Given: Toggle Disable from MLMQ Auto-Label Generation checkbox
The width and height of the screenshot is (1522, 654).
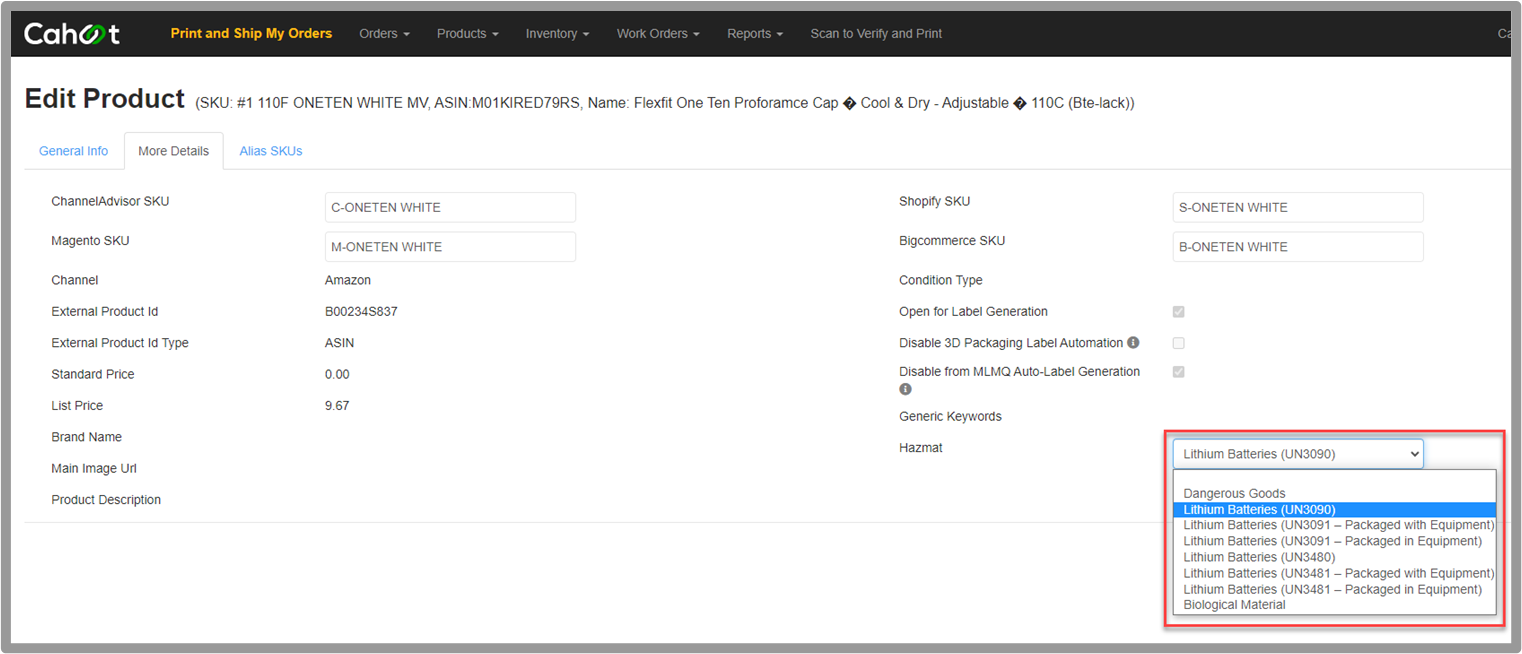Looking at the screenshot, I should tap(1179, 372).
